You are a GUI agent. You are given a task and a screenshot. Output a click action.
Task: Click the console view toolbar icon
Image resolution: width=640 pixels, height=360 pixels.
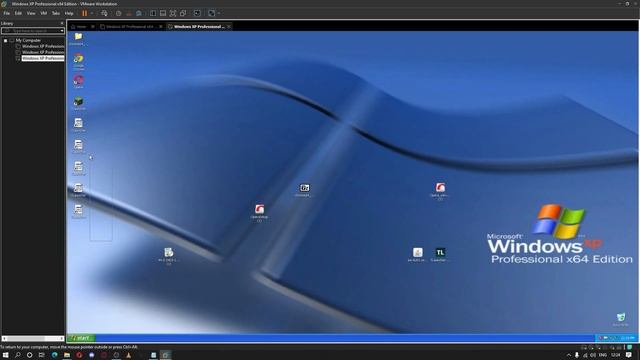coord(197,13)
